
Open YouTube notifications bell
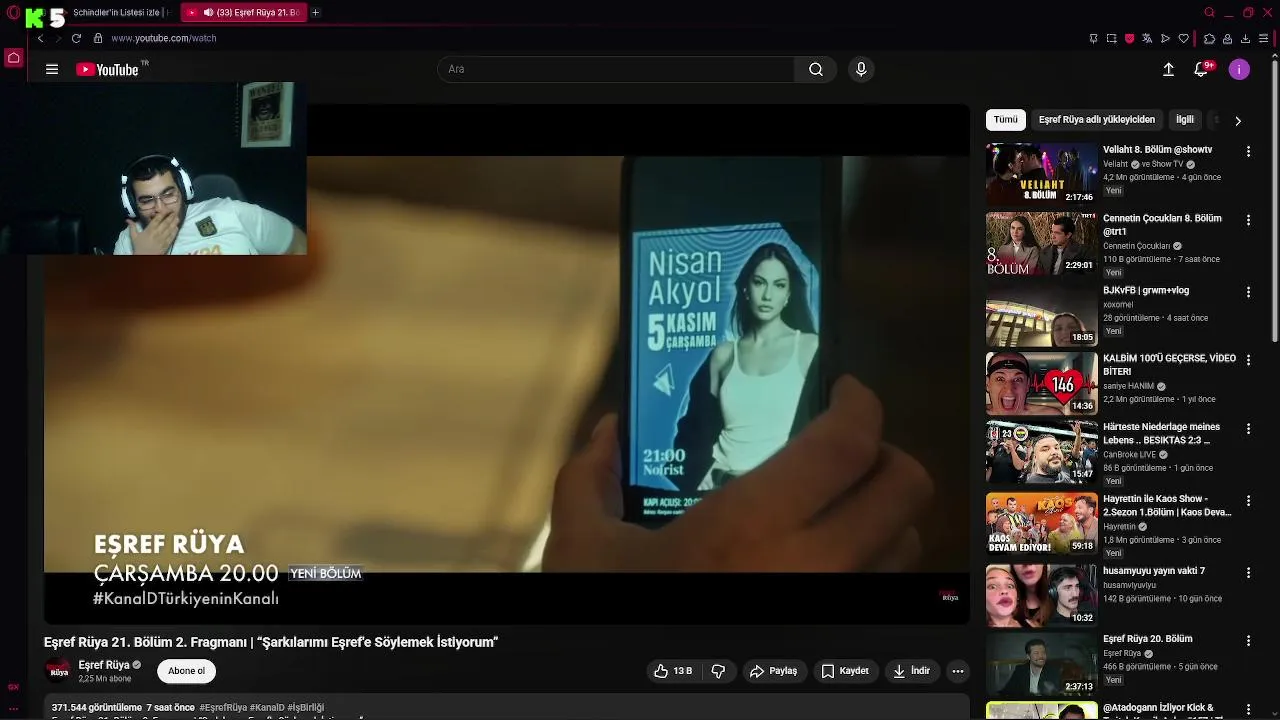[1202, 69]
